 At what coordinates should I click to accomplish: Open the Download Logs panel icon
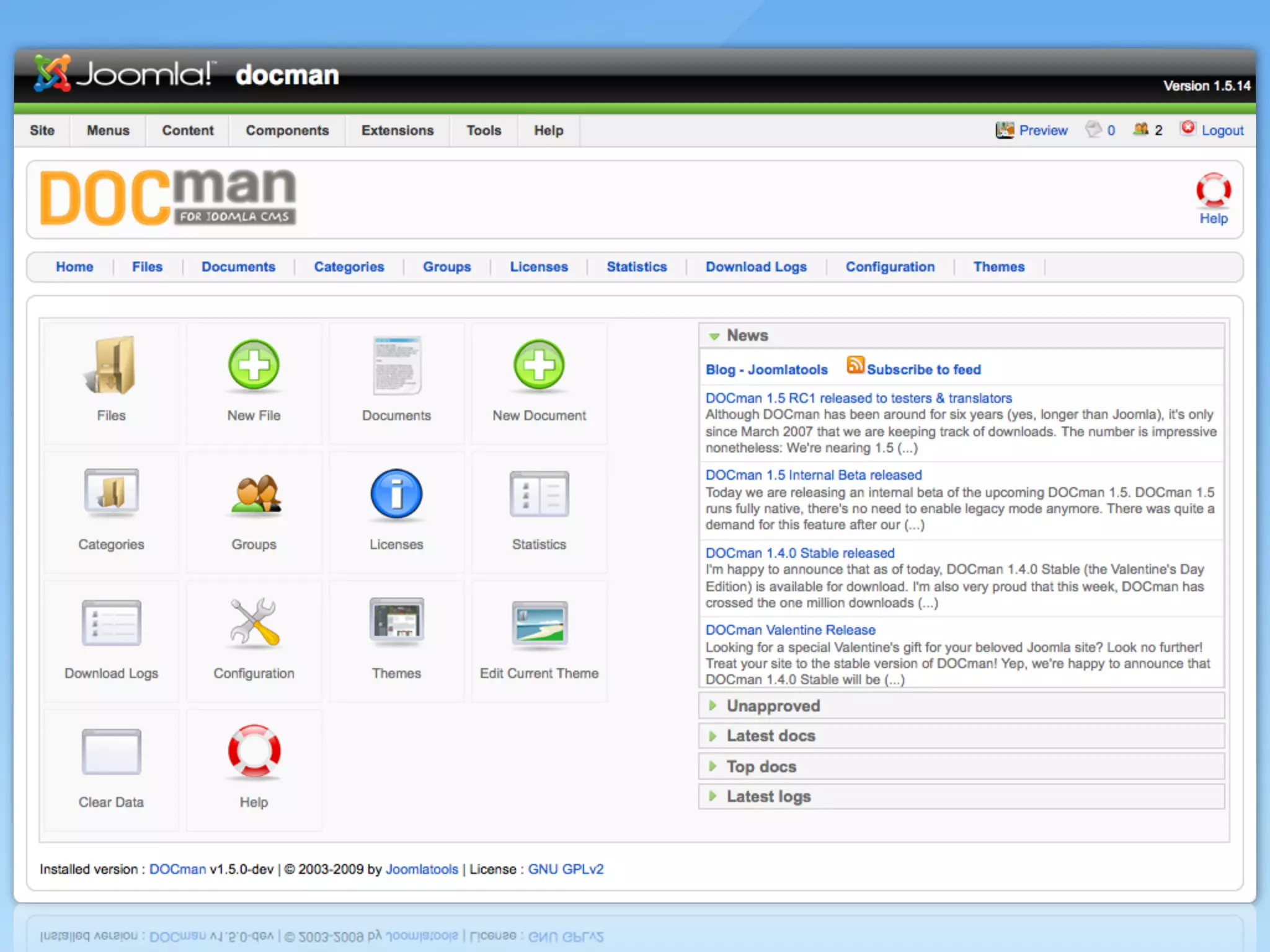click(111, 623)
